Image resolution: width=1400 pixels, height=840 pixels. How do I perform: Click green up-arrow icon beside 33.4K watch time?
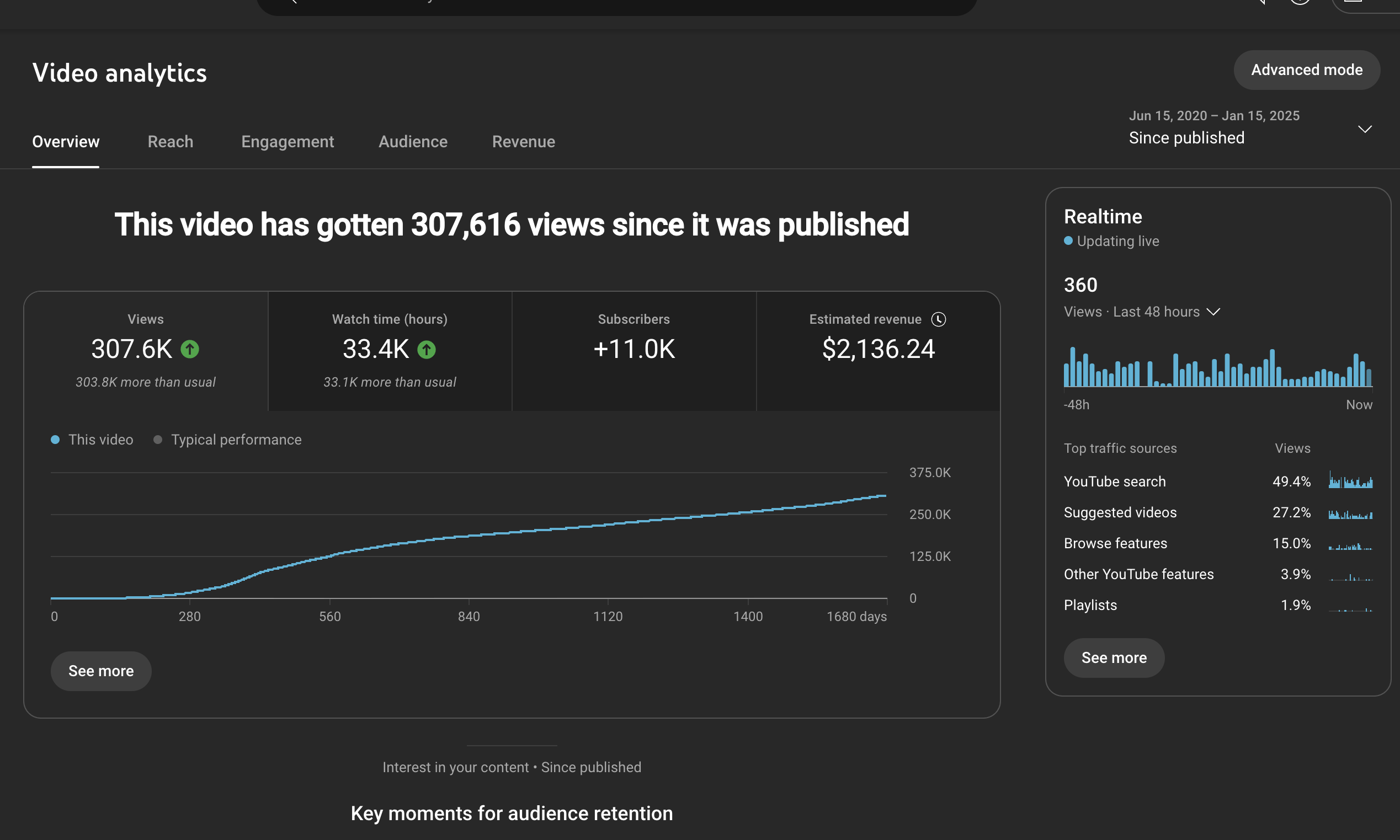pos(427,349)
